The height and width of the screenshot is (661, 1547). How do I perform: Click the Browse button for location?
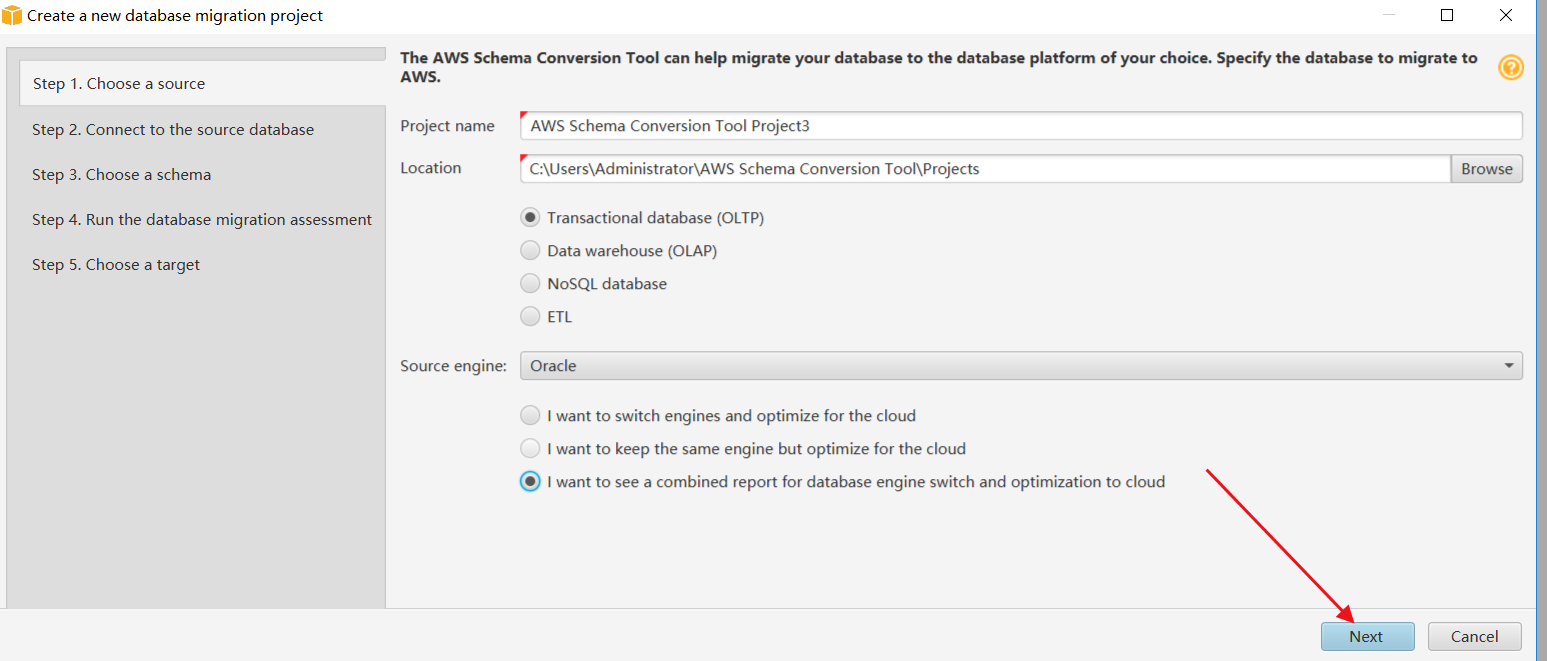pyautogui.click(x=1486, y=169)
